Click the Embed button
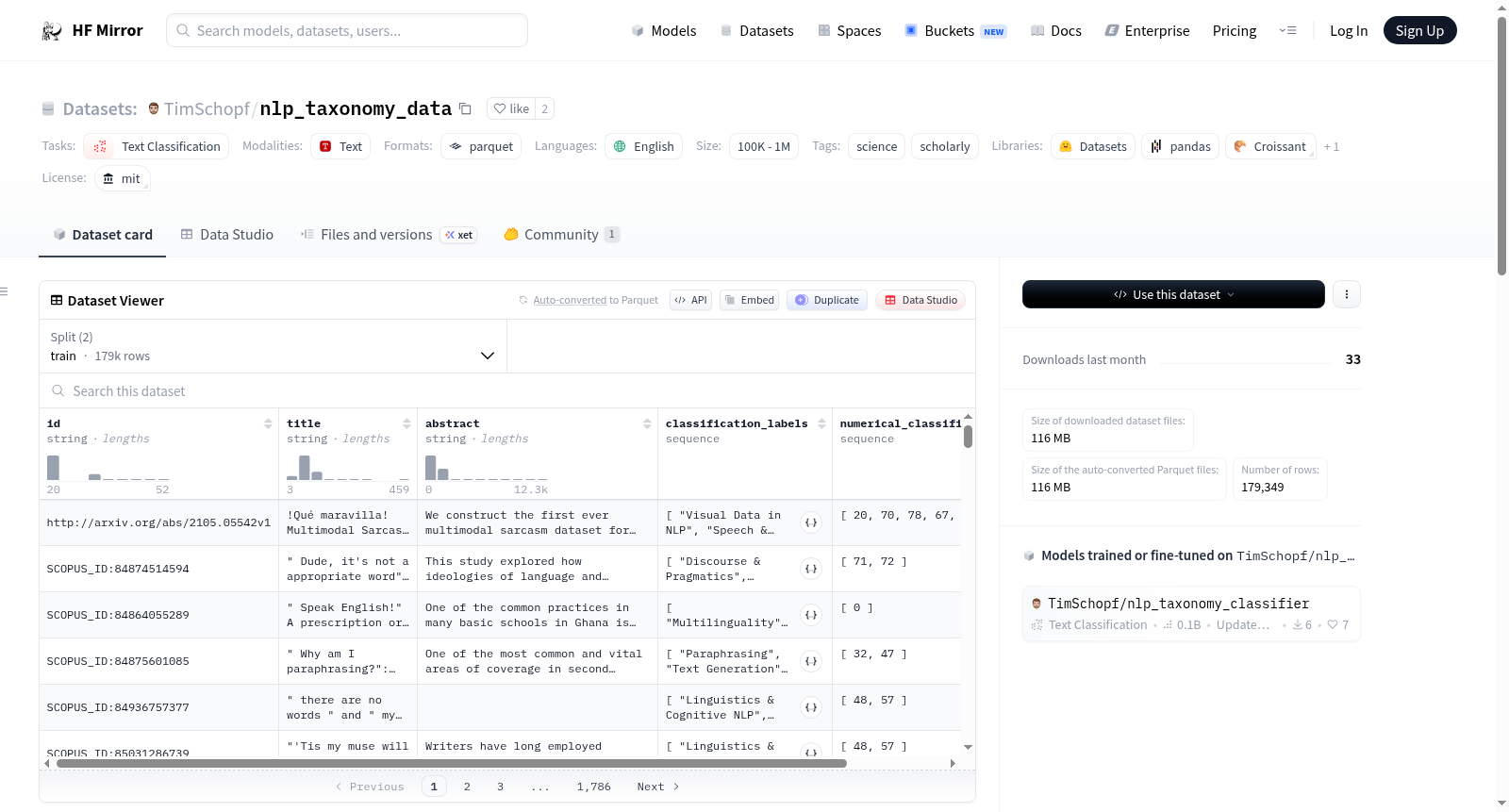The width and height of the screenshot is (1509, 812). (x=749, y=300)
